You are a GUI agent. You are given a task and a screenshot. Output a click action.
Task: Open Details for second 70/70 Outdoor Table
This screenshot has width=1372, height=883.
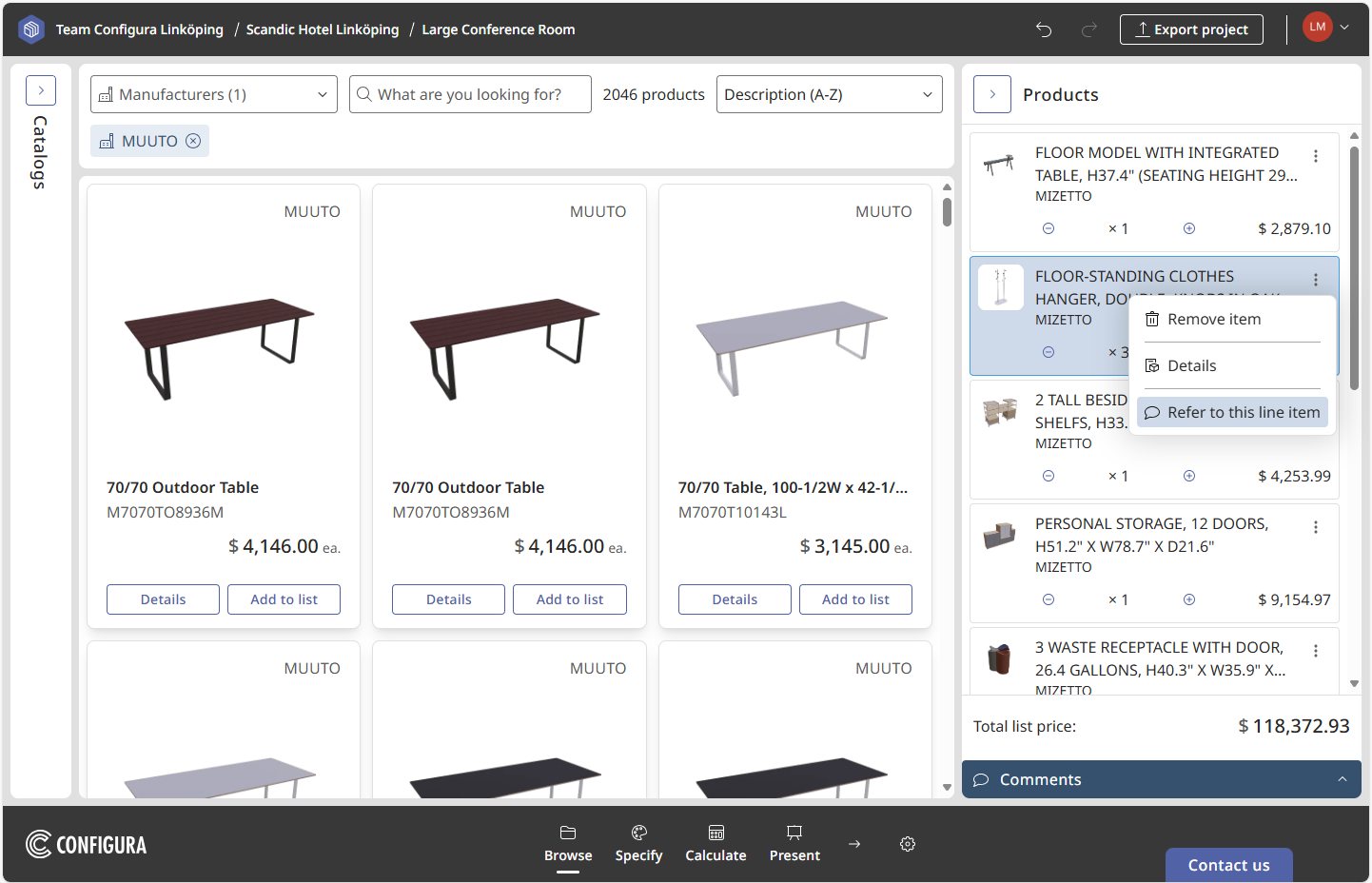tap(448, 599)
